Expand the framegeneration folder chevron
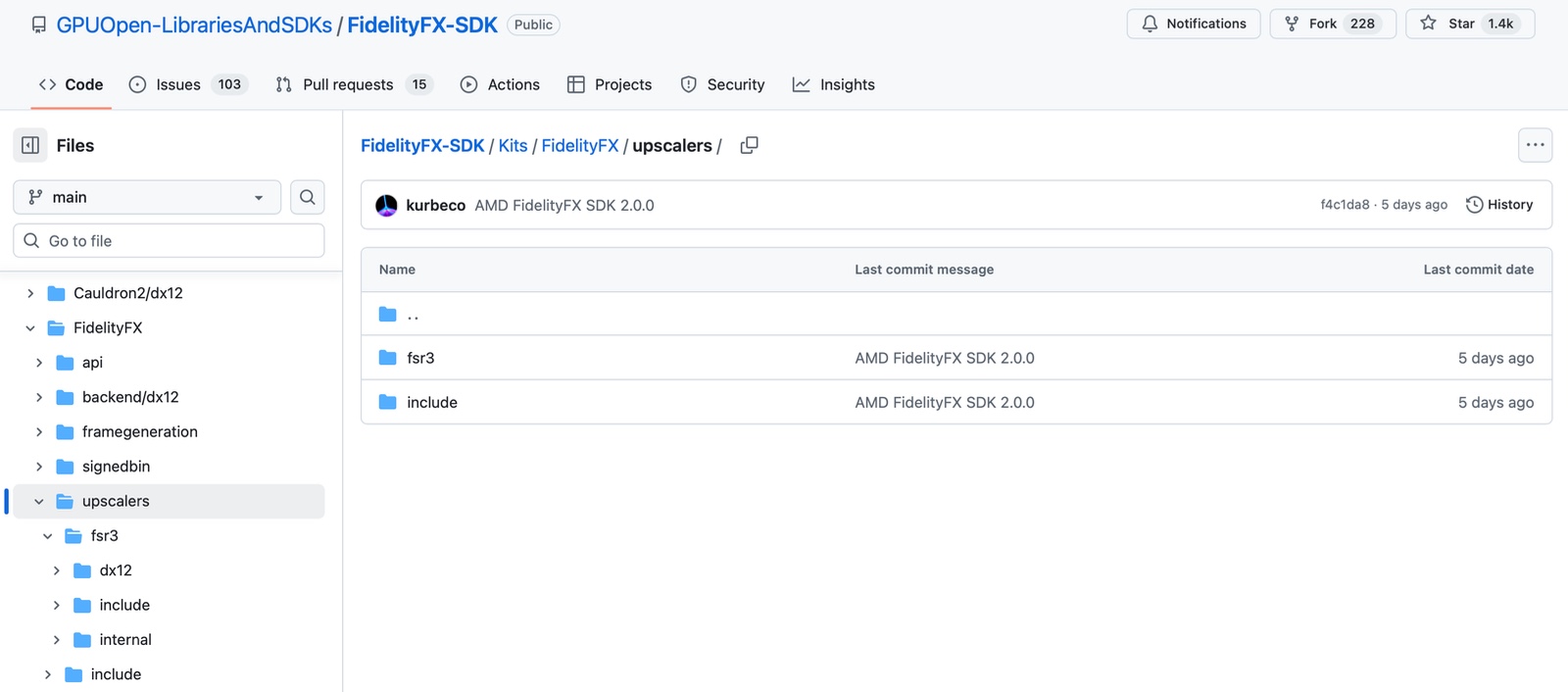1568x692 pixels. point(39,432)
